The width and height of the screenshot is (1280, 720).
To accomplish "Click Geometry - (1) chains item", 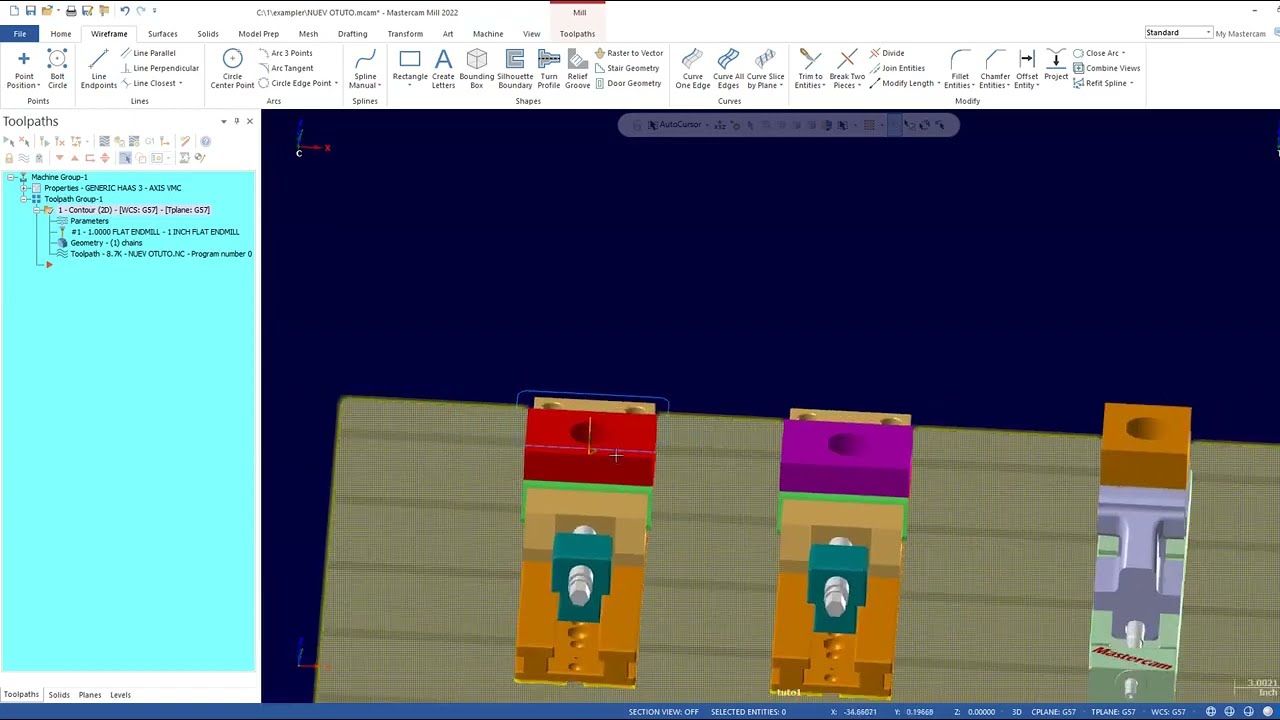I will pos(106,243).
